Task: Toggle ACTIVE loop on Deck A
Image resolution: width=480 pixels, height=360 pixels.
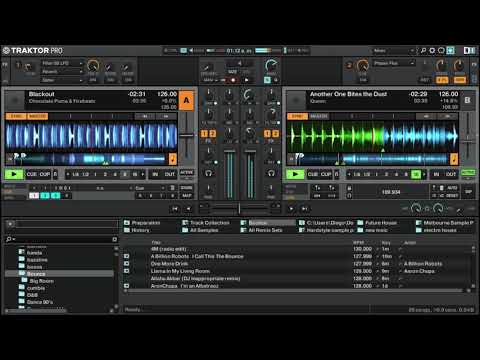Action: [x=187, y=172]
